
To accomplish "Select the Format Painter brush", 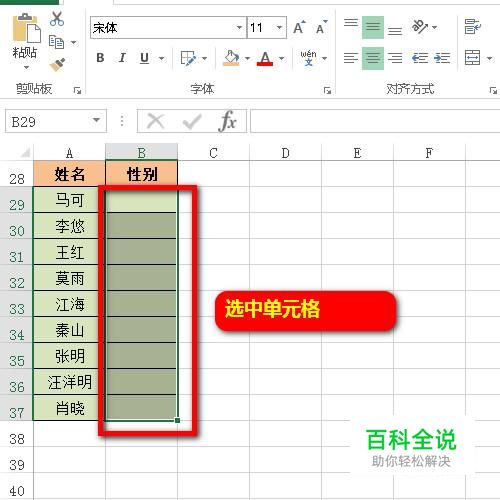I will [57, 65].
